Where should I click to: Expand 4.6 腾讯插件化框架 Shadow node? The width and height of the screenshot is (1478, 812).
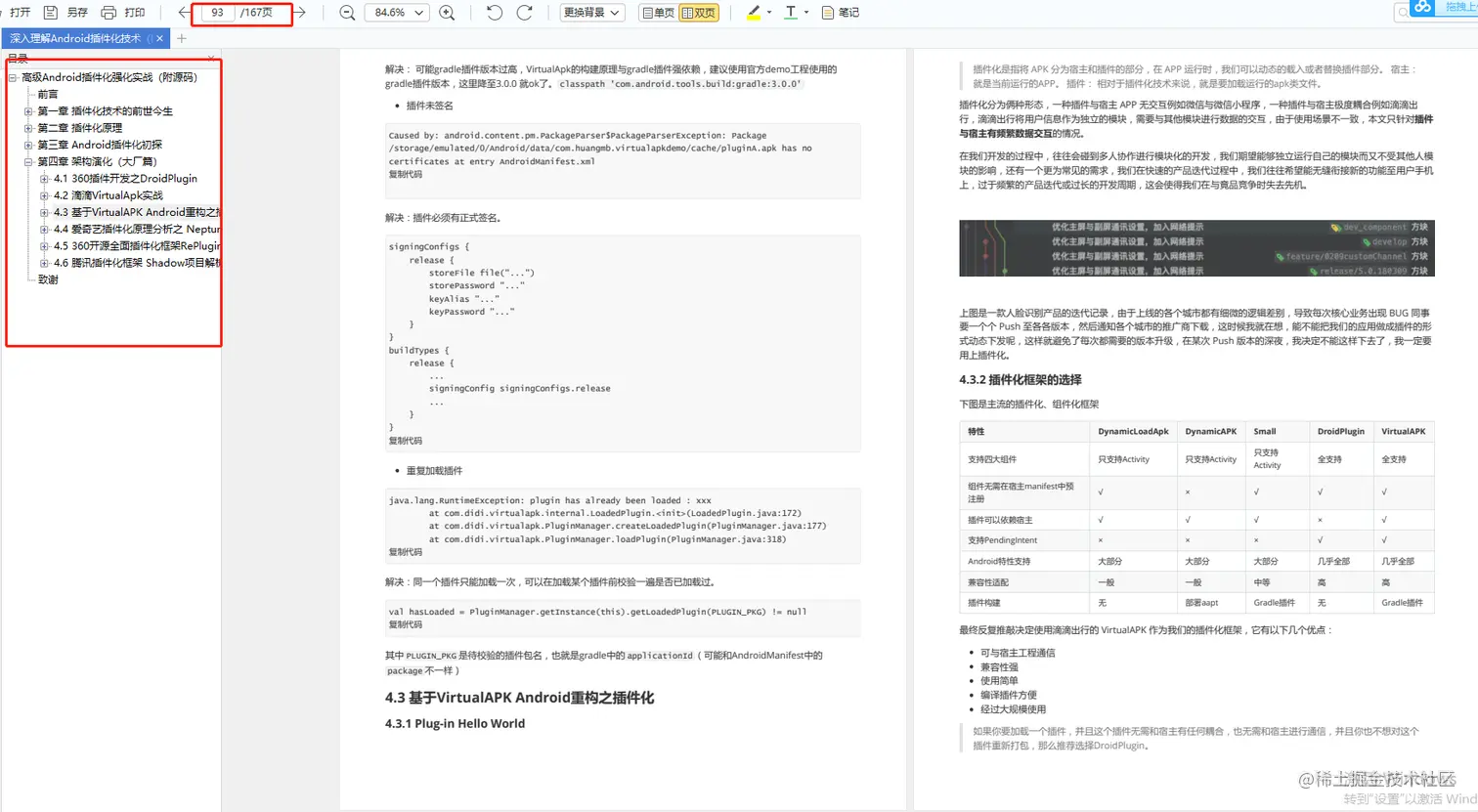tap(45, 263)
